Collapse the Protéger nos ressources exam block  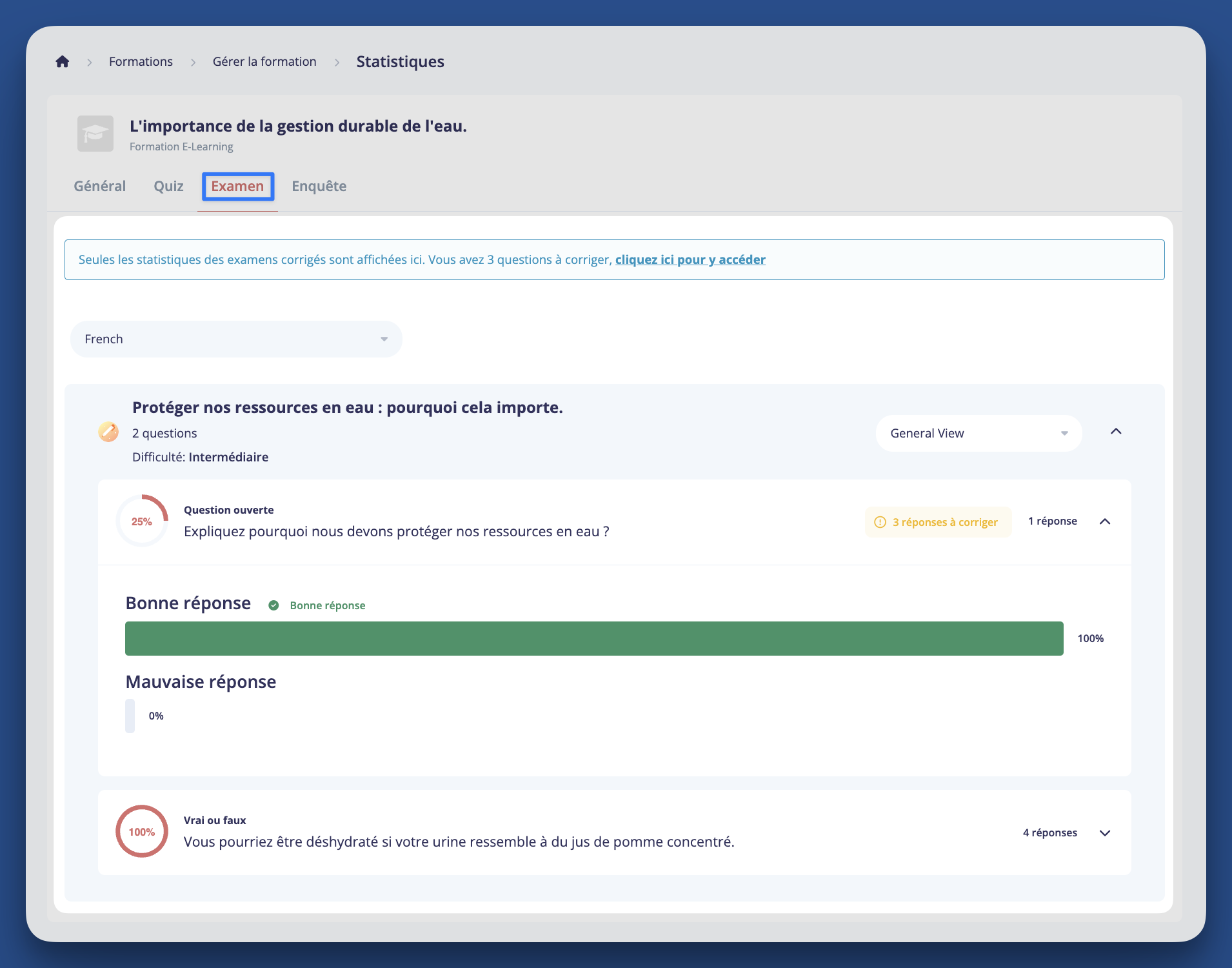1117,432
